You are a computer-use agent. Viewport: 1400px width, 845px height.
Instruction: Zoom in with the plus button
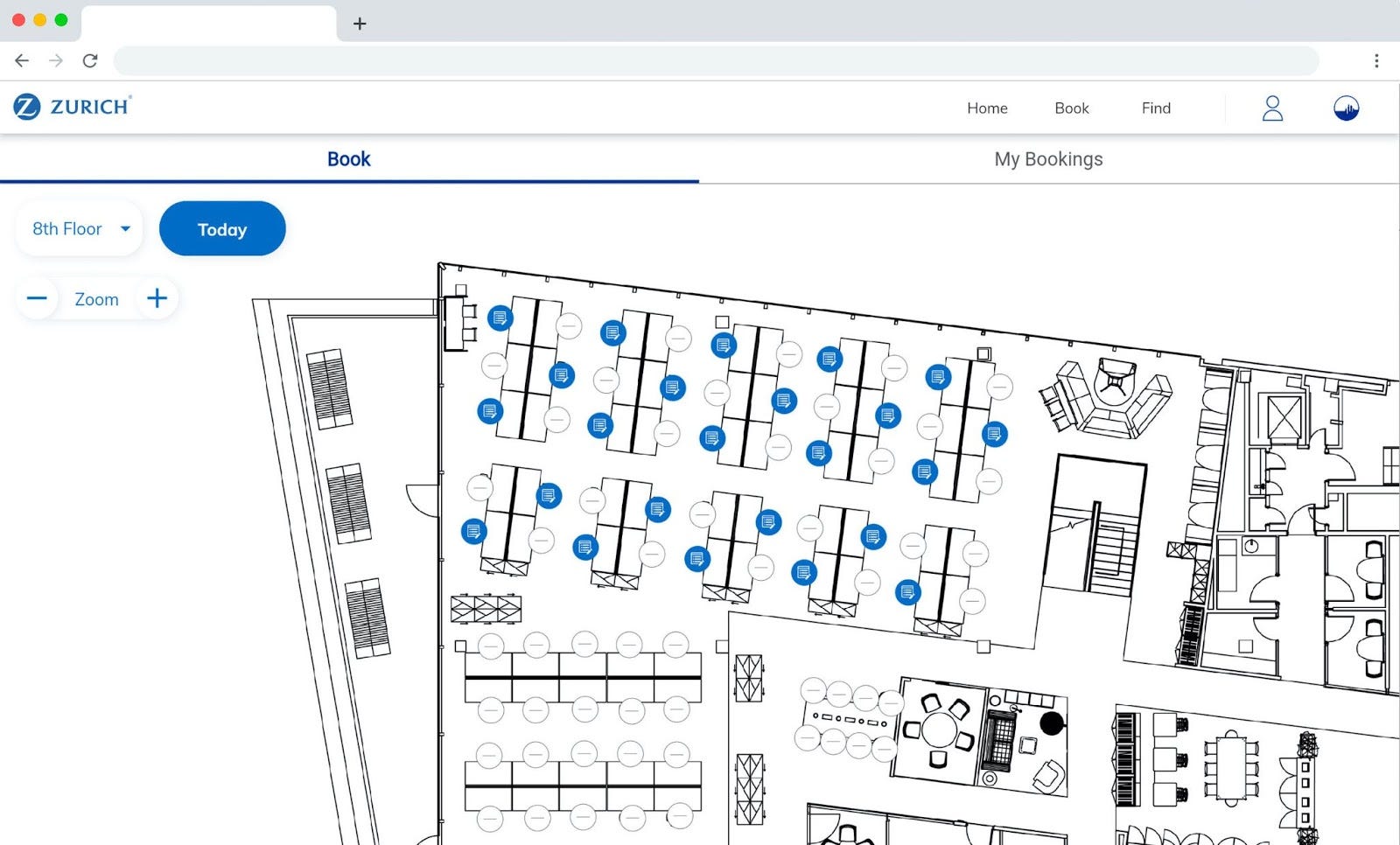tap(157, 298)
